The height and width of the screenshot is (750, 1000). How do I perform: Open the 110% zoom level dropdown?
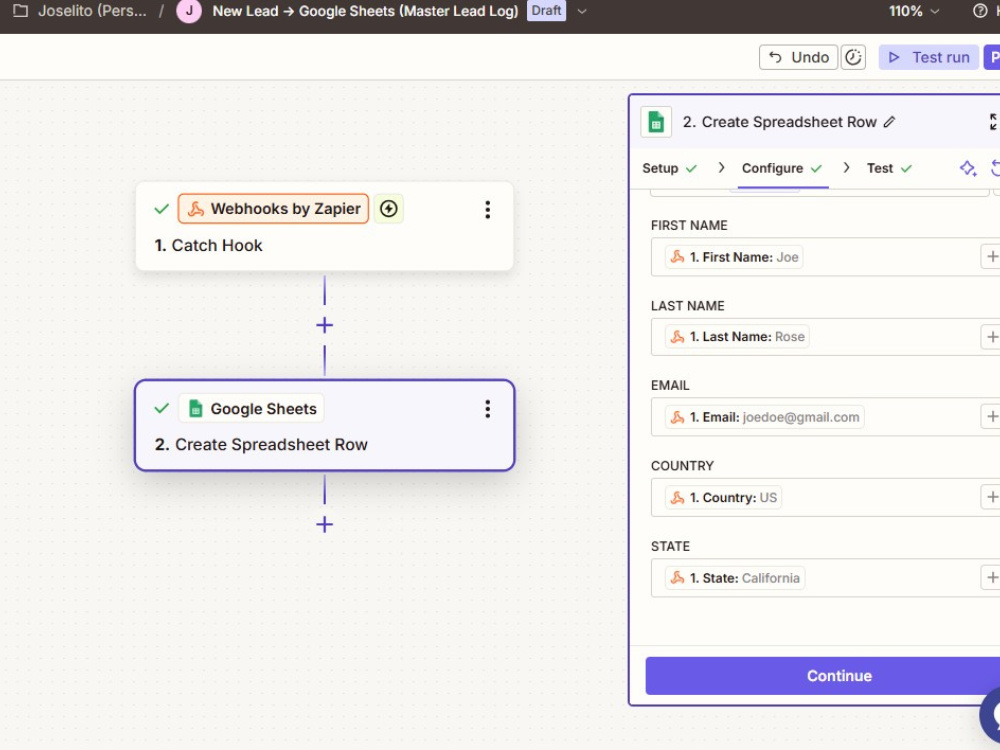(914, 11)
